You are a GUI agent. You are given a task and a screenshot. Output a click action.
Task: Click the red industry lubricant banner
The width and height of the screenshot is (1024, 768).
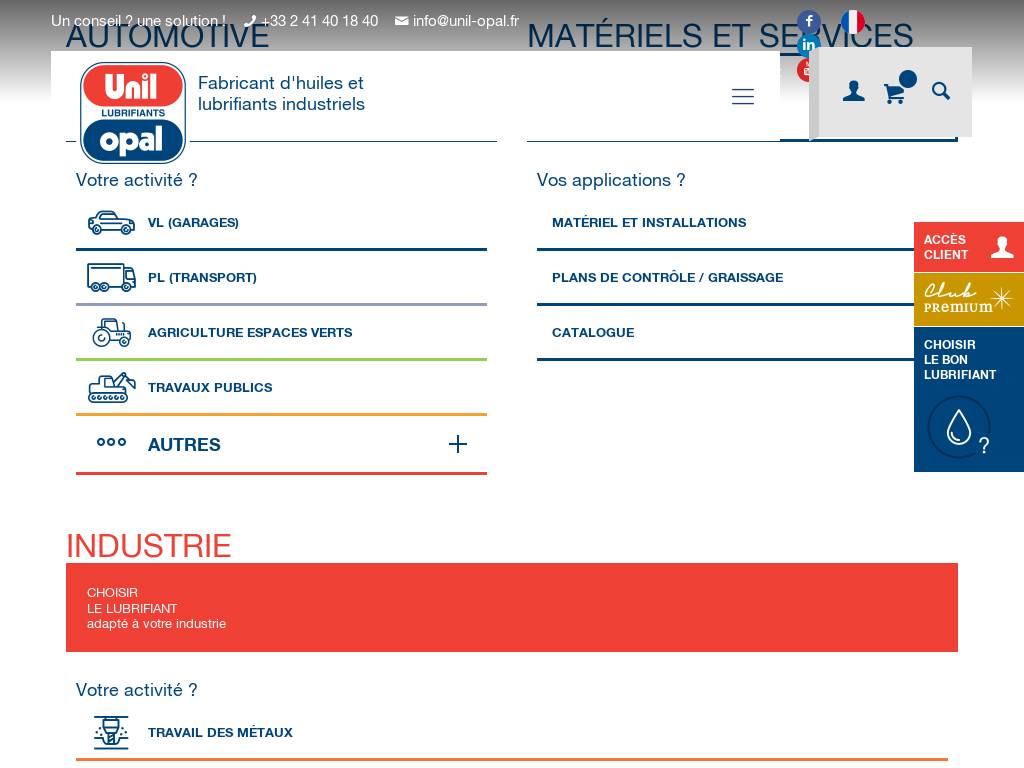pyautogui.click(x=511, y=607)
